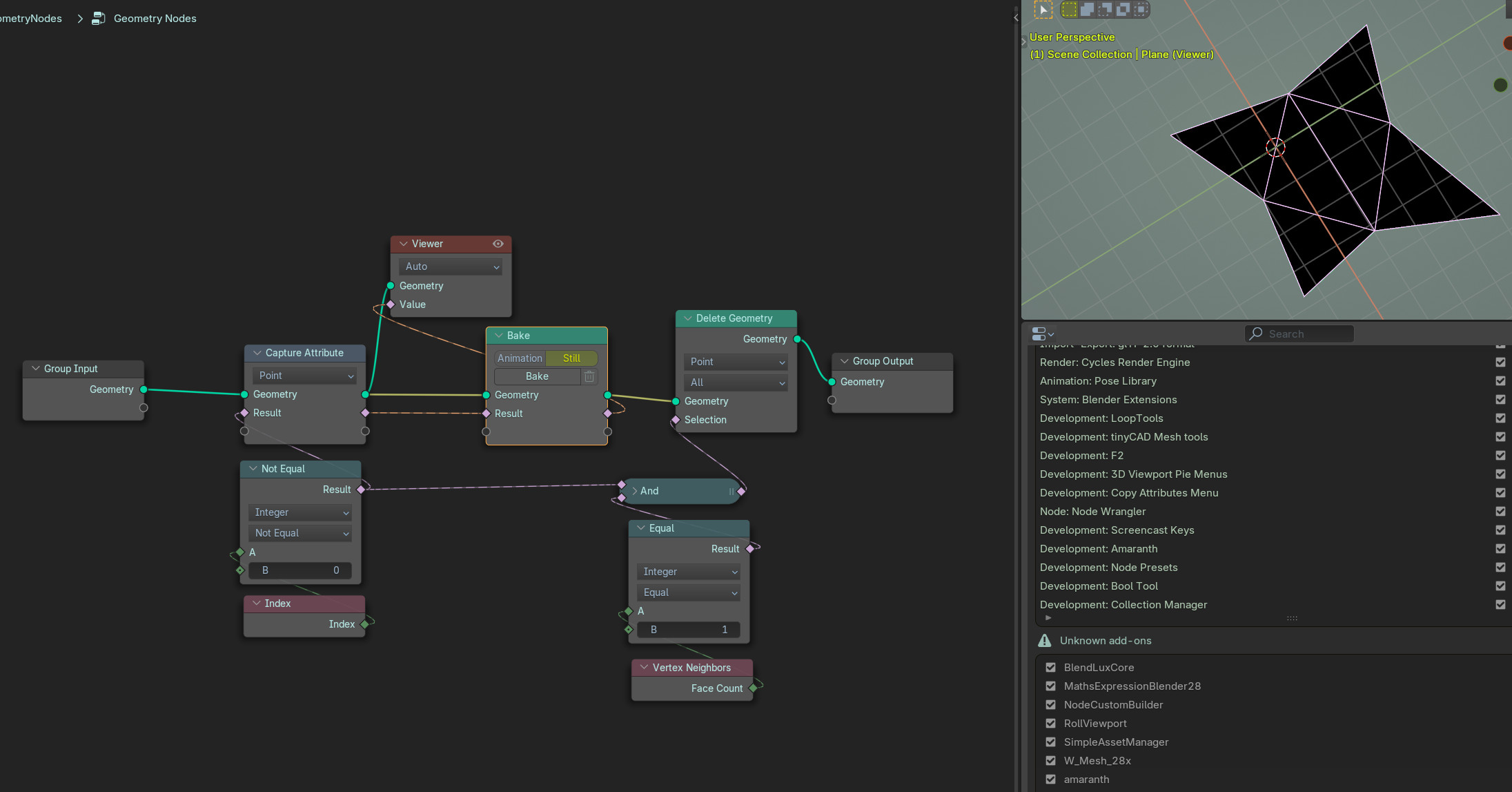Set selection mode to Set New
The image size is (1512, 792).
1069,9
